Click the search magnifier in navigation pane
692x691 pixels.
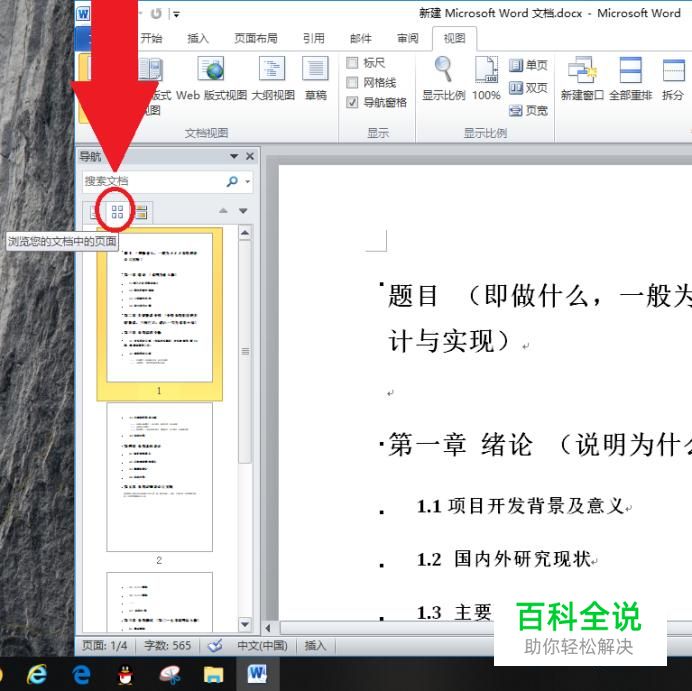point(232,181)
